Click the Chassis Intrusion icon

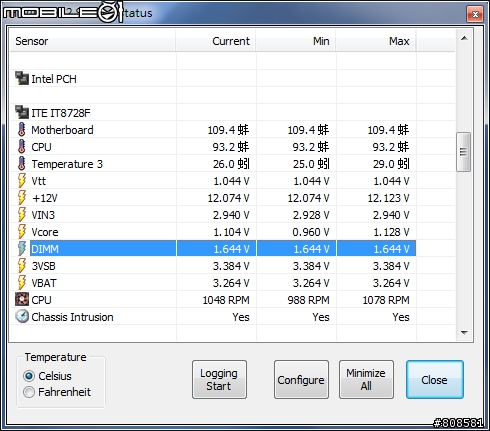[22, 316]
